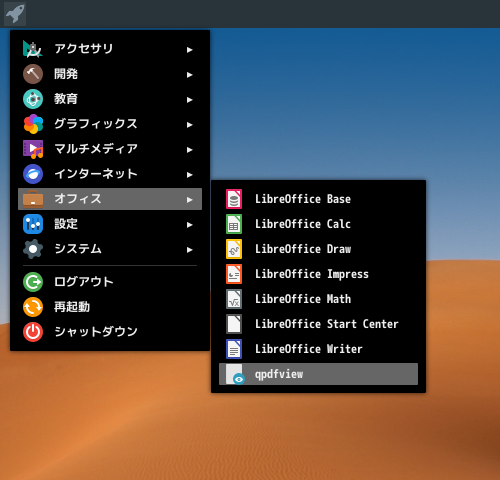This screenshot has width=500, height=480.
Task: Click the qpdfview eye icon
Action: point(235,374)
